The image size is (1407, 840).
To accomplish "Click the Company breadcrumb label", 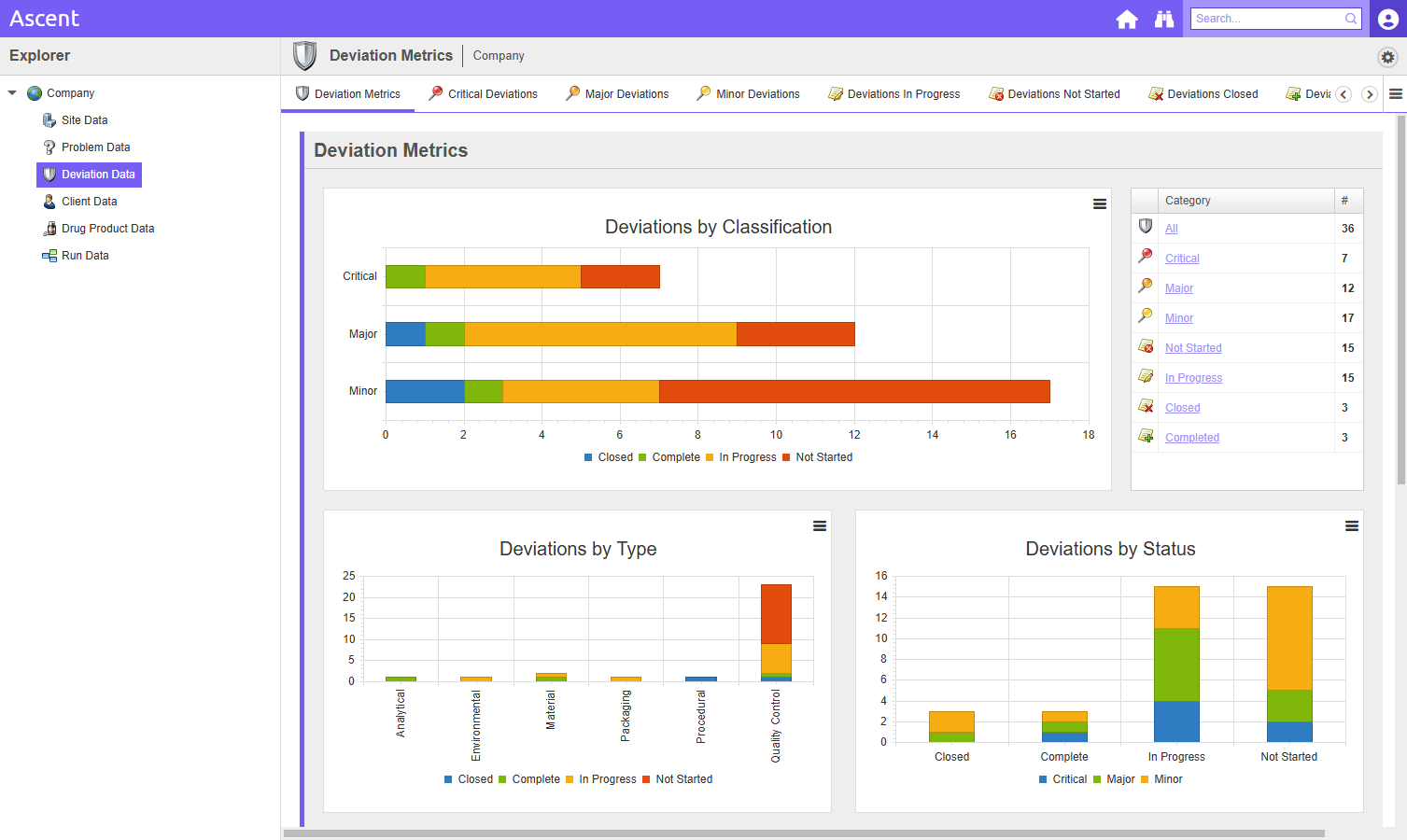I will 499,56.
